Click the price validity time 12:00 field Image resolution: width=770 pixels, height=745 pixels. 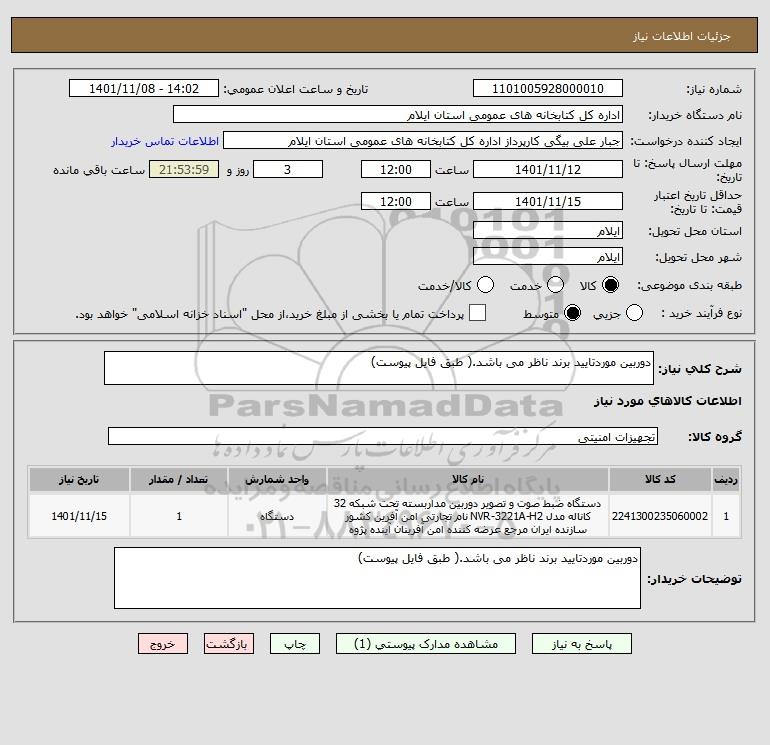click(x=396, y=201)
